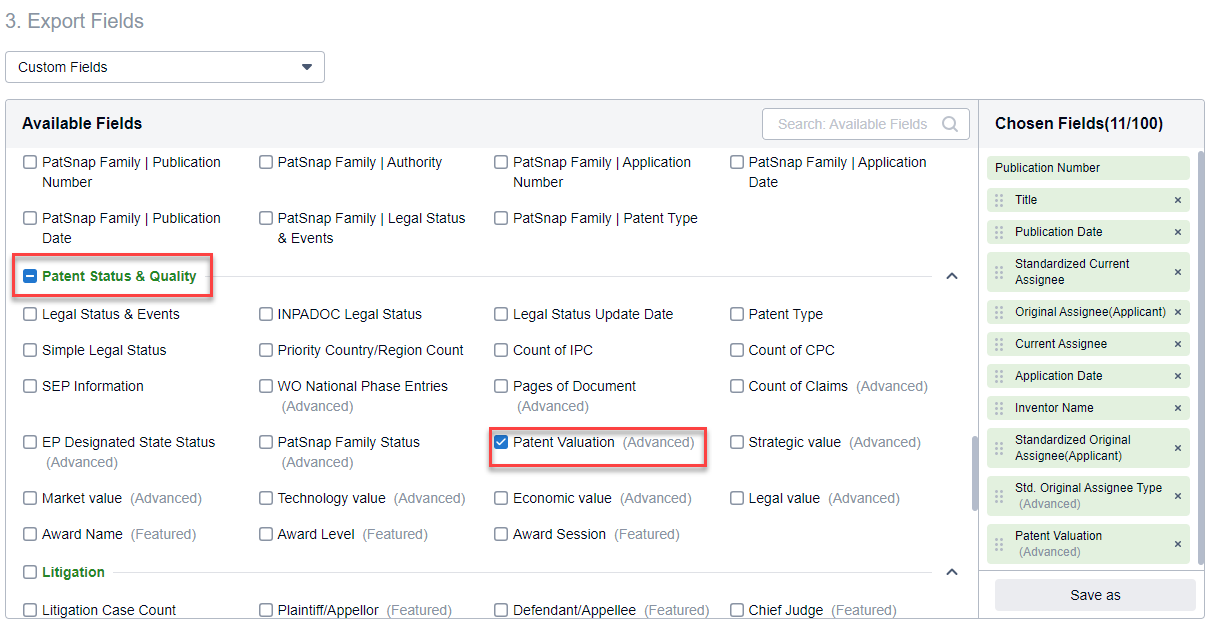This screenshot has height=632, width=1218.
Task: Remove Original Assignee(Applicant) chosen field
Action: coord(1179,311)
